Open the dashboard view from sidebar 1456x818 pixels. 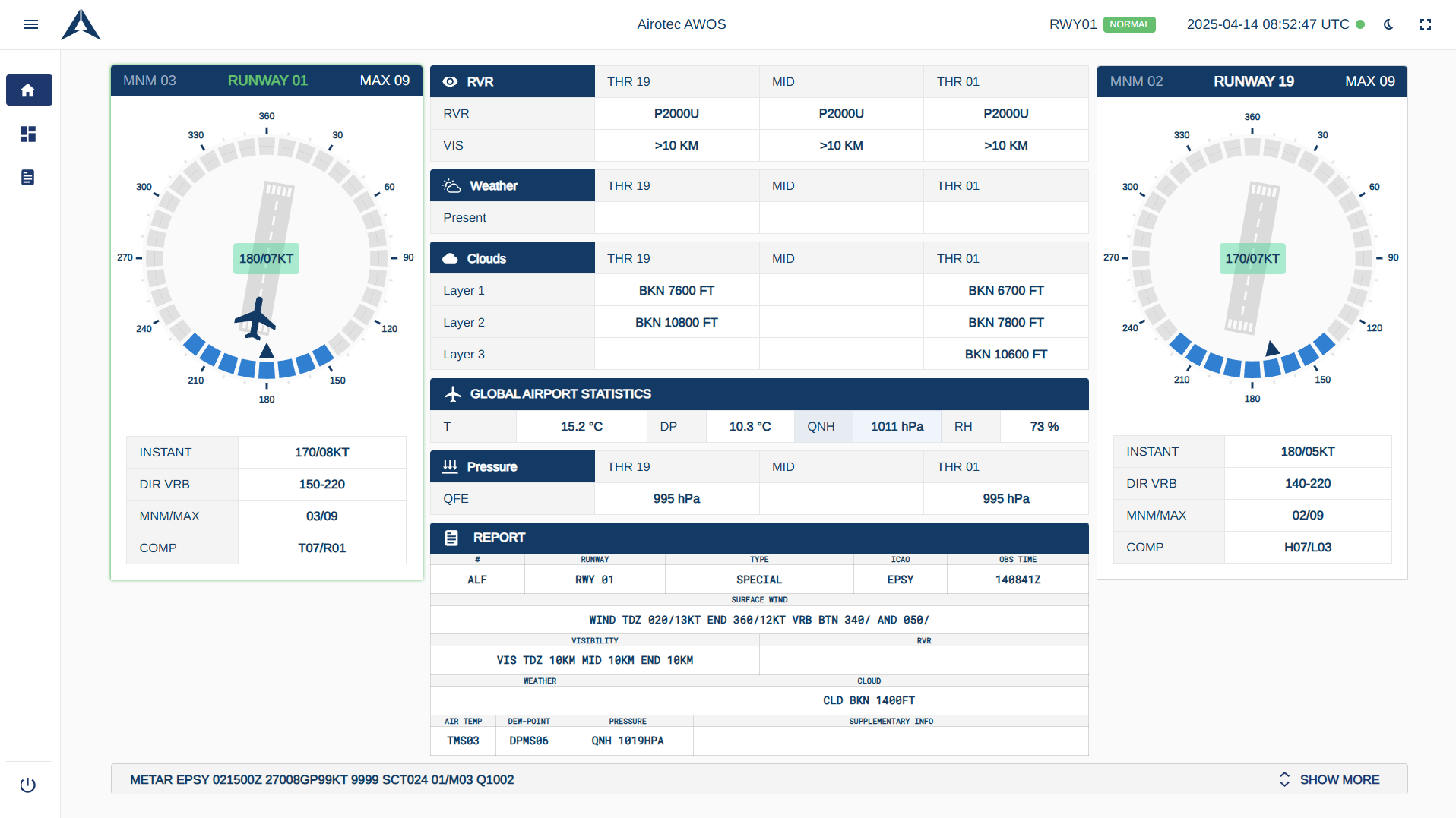click(29, 134)
